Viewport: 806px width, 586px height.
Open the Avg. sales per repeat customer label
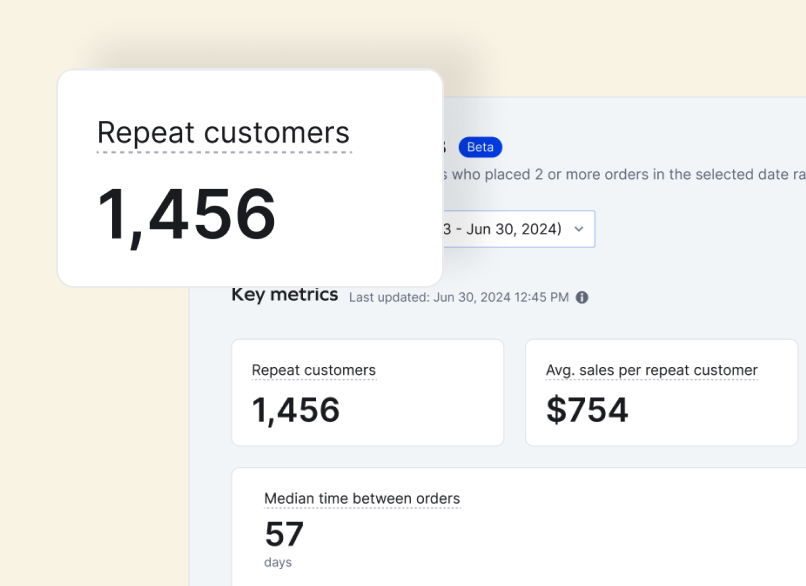(652, 370)
